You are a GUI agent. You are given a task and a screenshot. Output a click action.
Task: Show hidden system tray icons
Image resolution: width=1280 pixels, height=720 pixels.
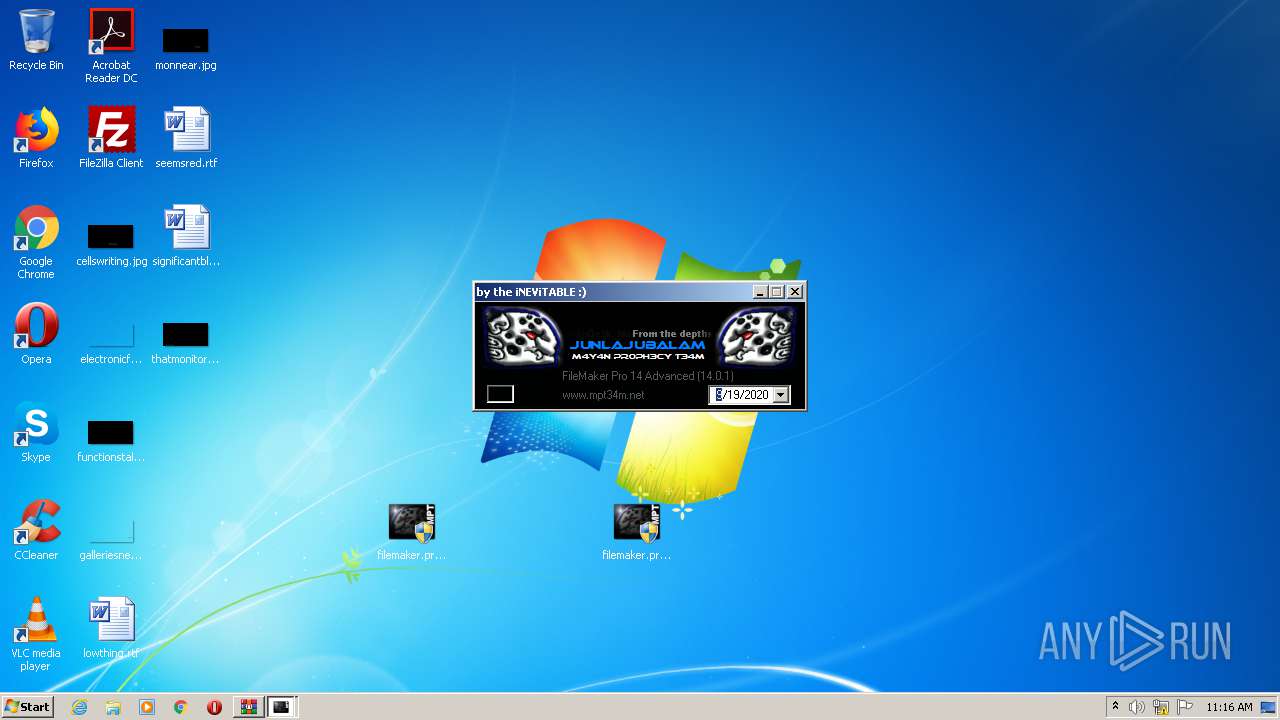(x=1115, y=707)
